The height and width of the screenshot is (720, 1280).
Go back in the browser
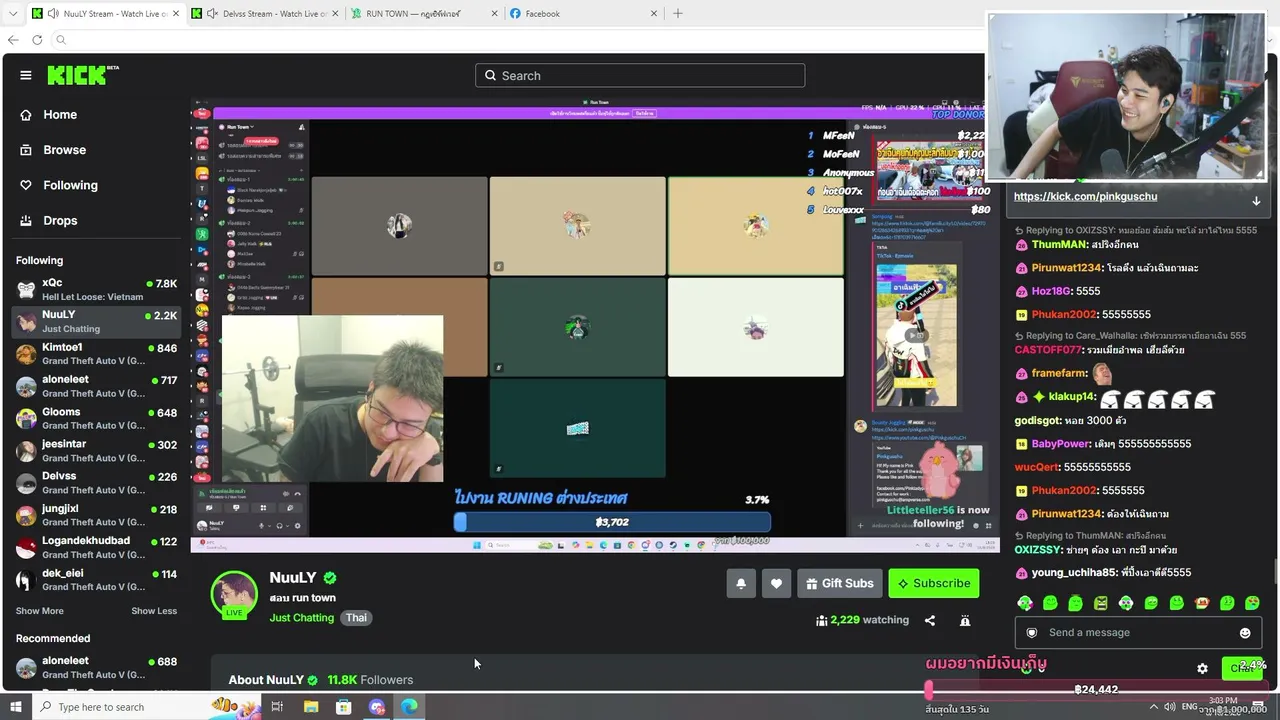(13, 40)
